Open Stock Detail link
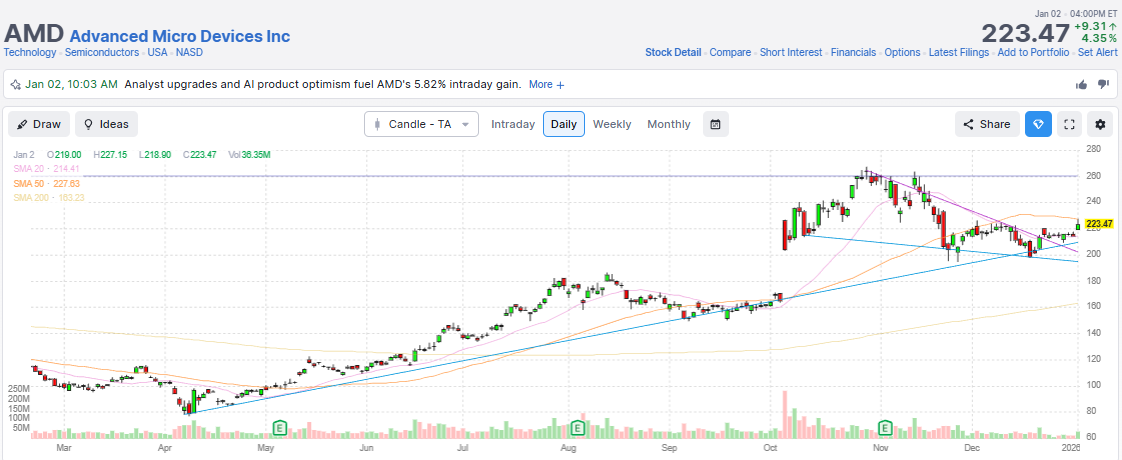The width and height of the screenshot is (1122, 460). point(673,52)
